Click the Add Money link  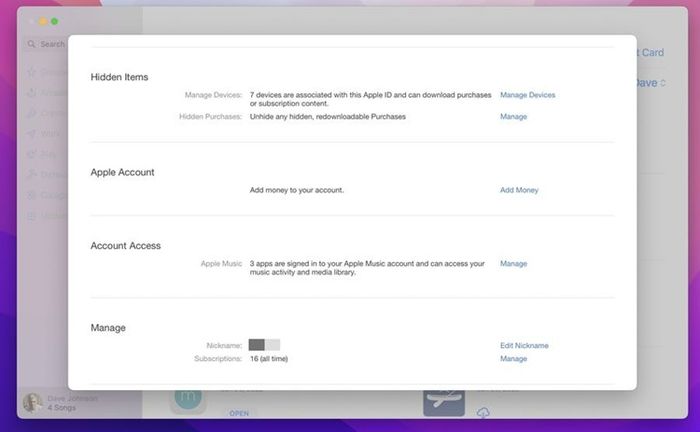pyautogui.click(x=519, y=190)
